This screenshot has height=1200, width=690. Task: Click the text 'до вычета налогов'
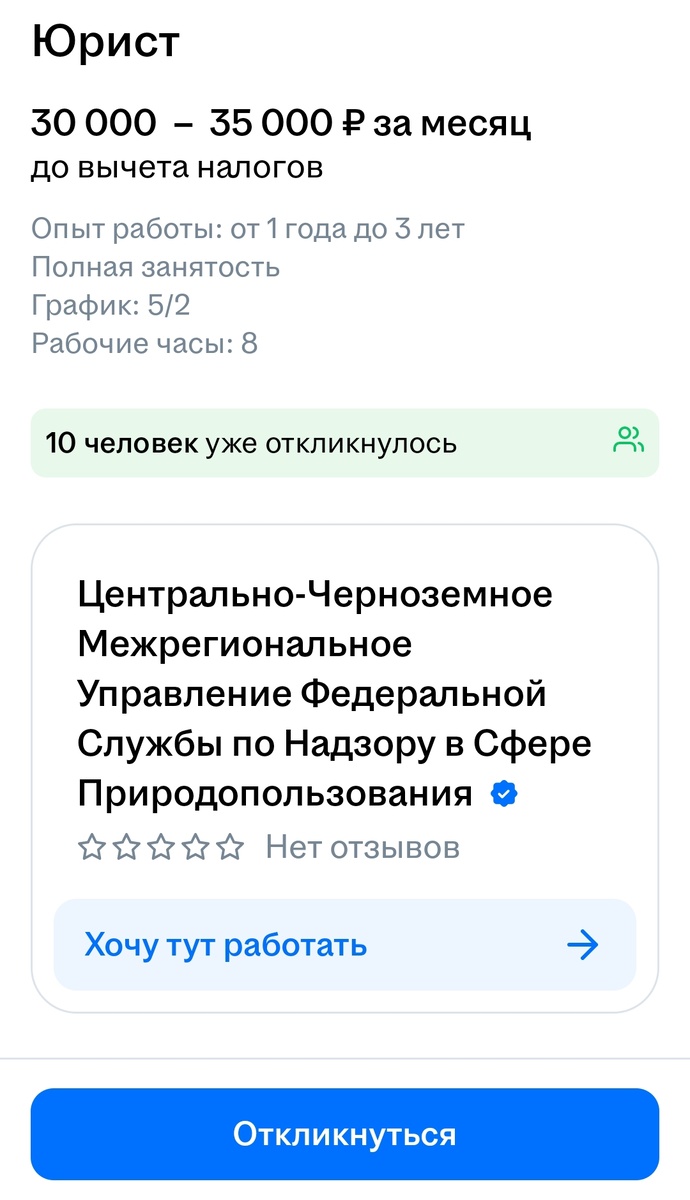coord(176,167)
